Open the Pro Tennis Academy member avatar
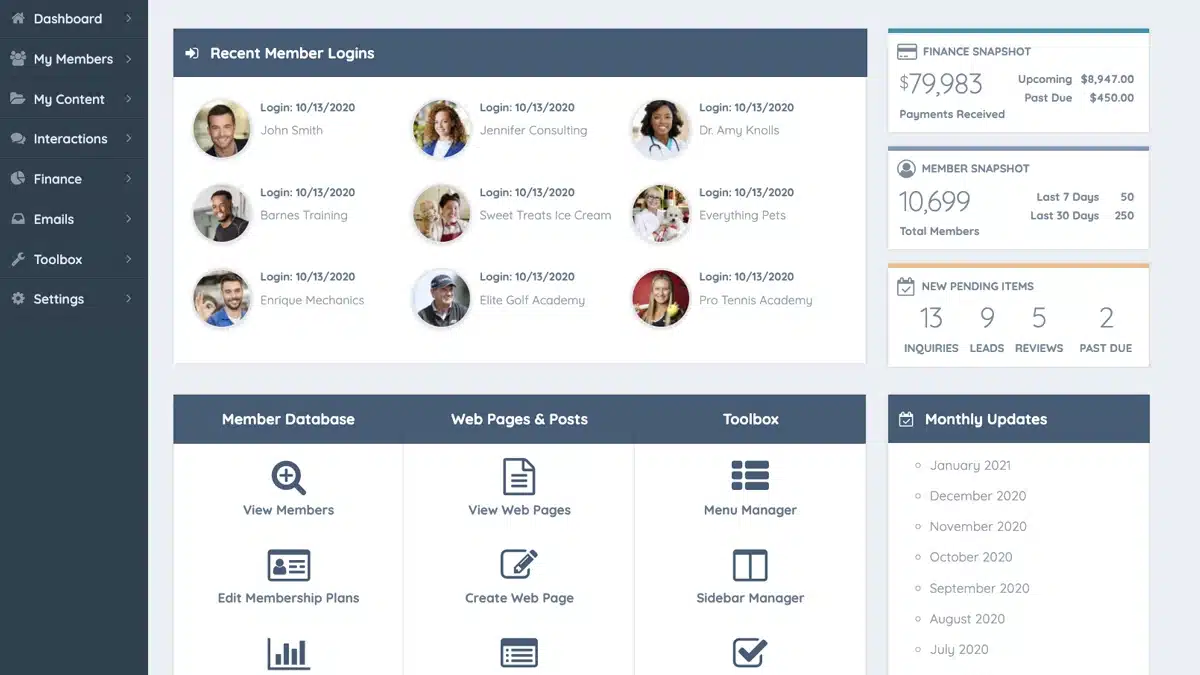Viewport: 1200px width, 675px height. pyautogui.click(x=661, y=298)
